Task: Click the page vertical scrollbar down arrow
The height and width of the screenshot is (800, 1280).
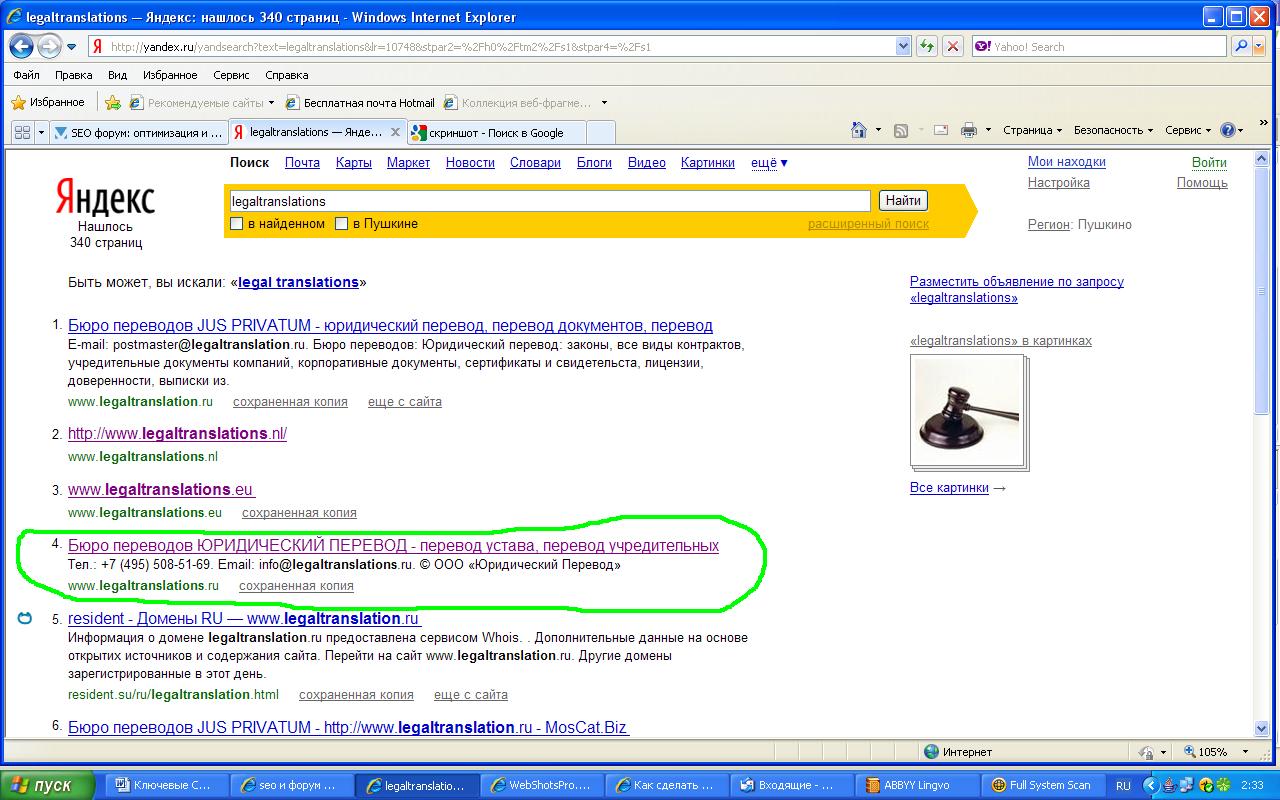Action: (x=1262, y=729)
